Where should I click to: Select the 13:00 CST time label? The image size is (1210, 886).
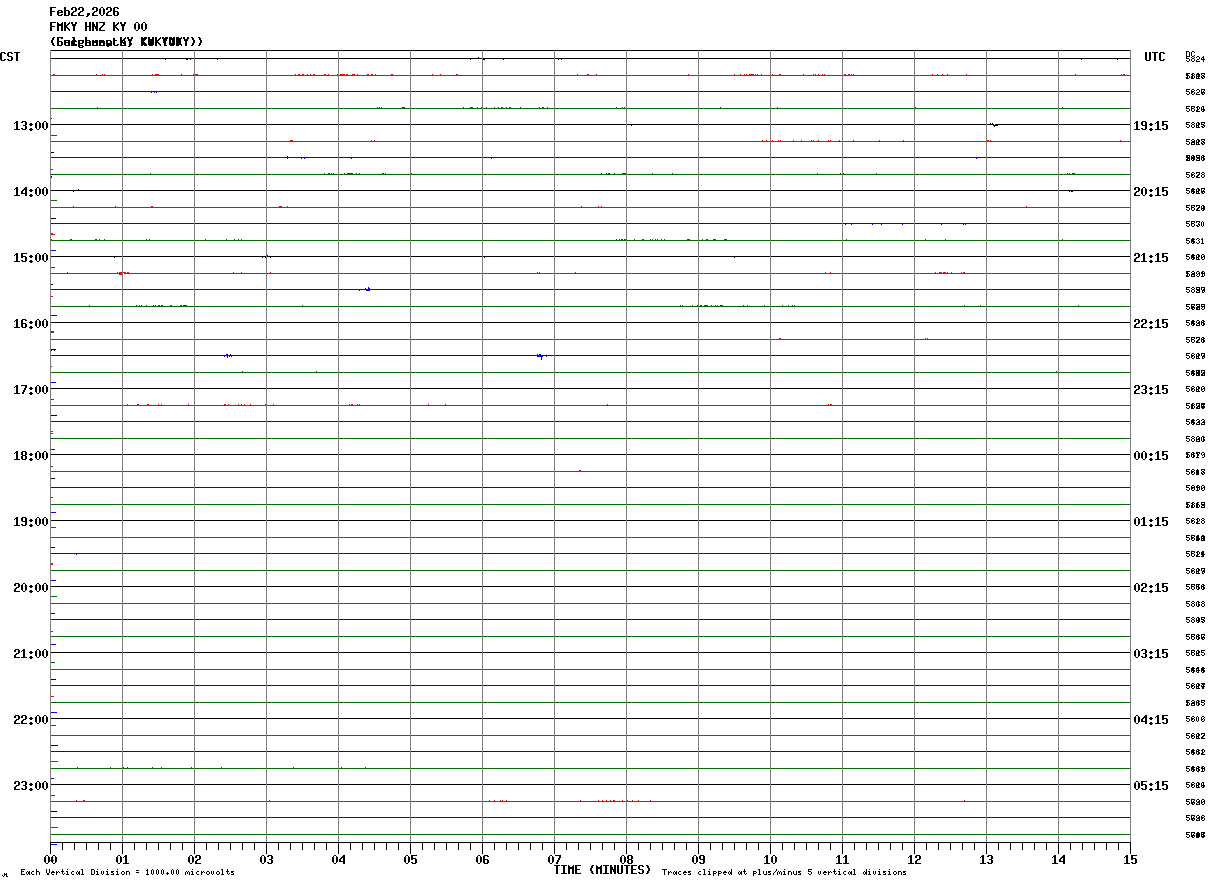[30, 126]
